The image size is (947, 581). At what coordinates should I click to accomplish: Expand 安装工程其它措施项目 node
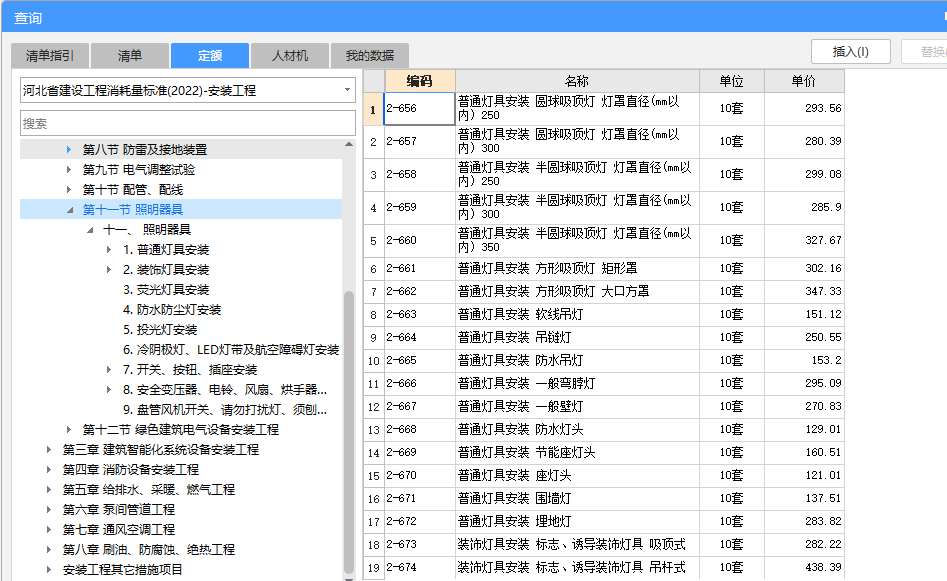[49, 570]
